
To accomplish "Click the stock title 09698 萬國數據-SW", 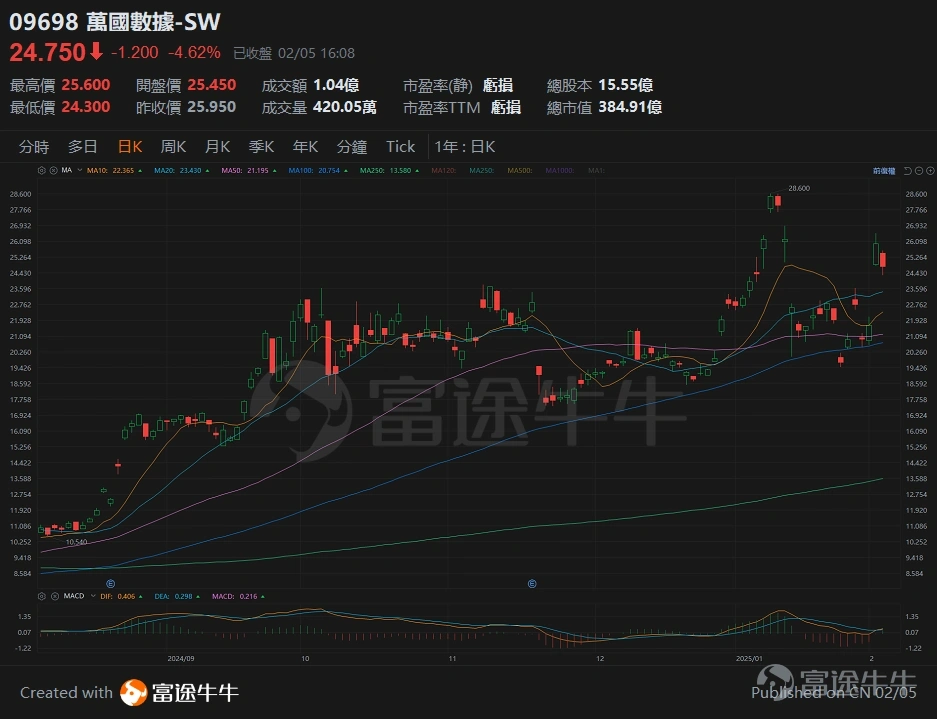I will [115, 22].
